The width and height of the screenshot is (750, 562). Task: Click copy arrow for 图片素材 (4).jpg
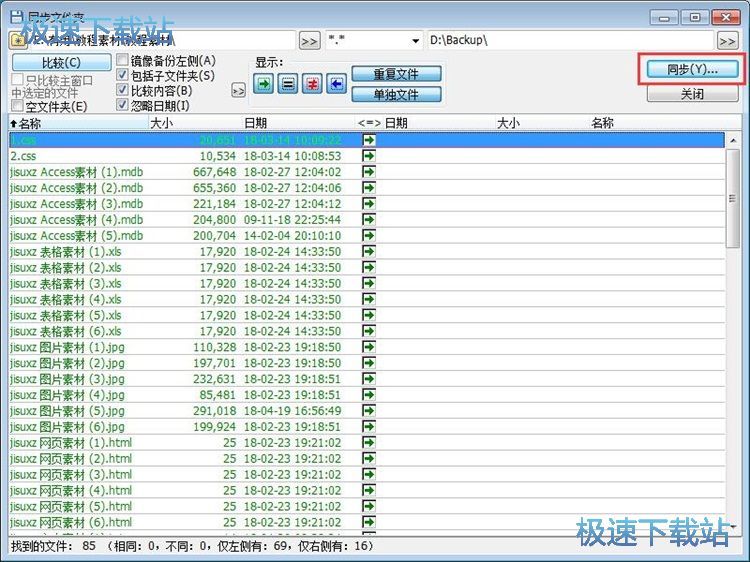pyautogui.click(x=369, y=395)
